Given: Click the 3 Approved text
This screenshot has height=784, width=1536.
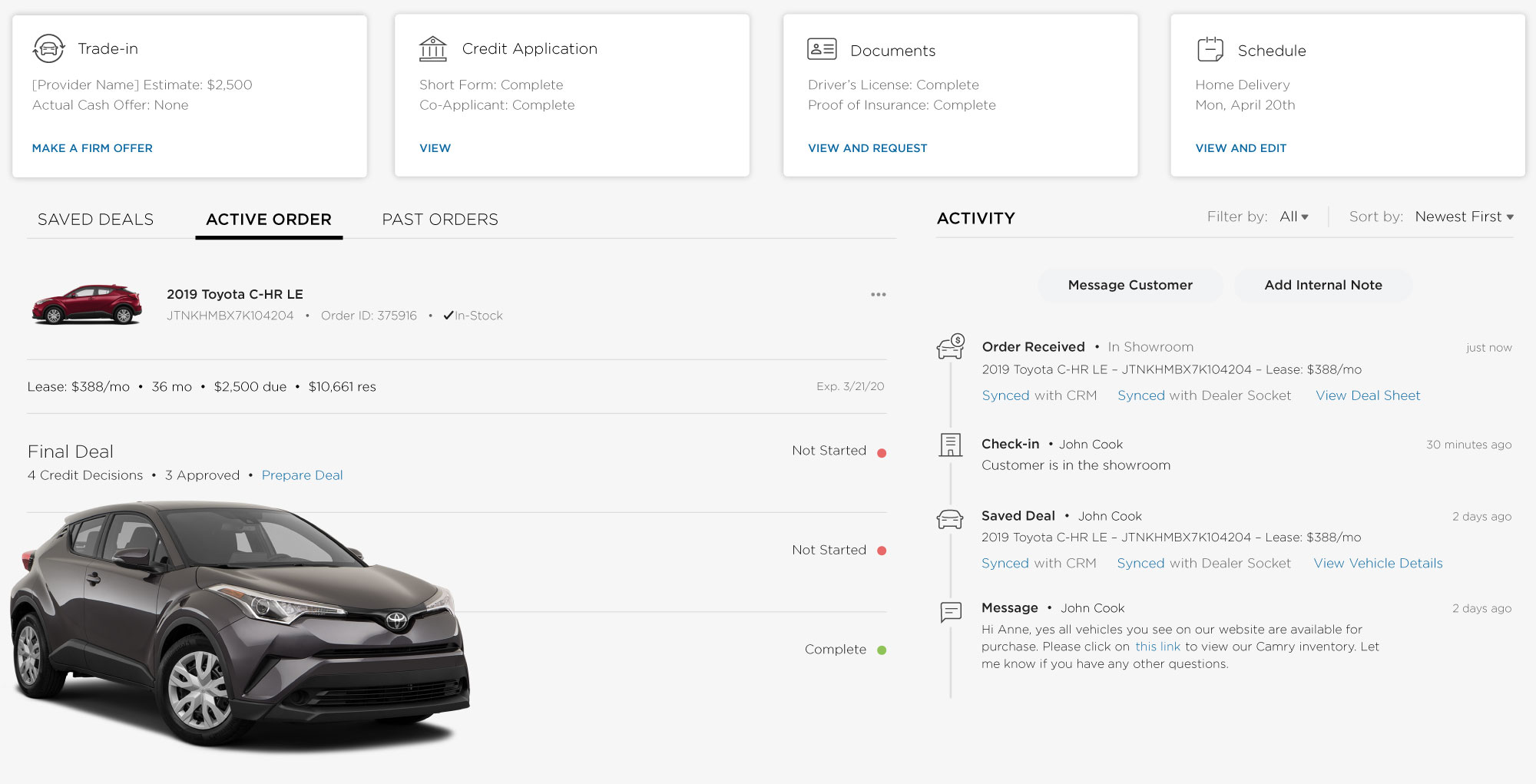Looking at the screenshot, I should 202,475.
